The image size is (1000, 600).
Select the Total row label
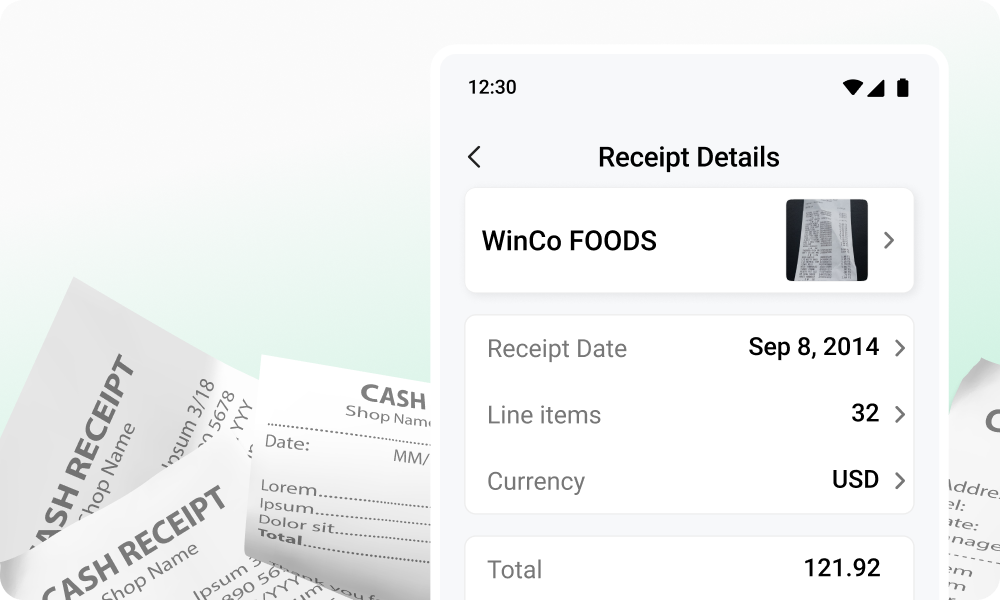point(514,570)
